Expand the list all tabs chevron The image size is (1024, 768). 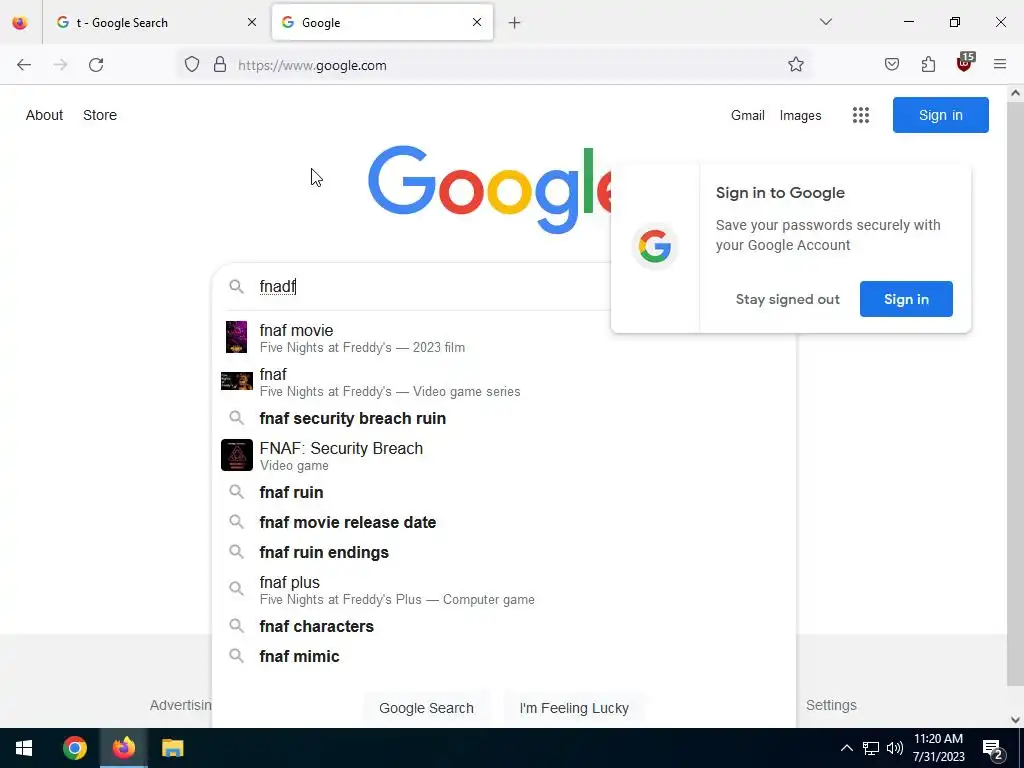point(825,22)
